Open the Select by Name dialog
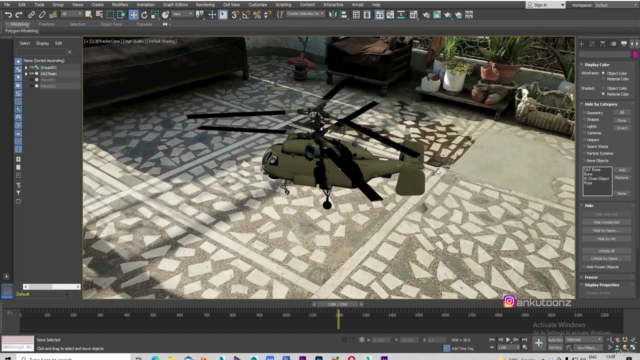This screenshot has width=640, height=360. point(99,15)
